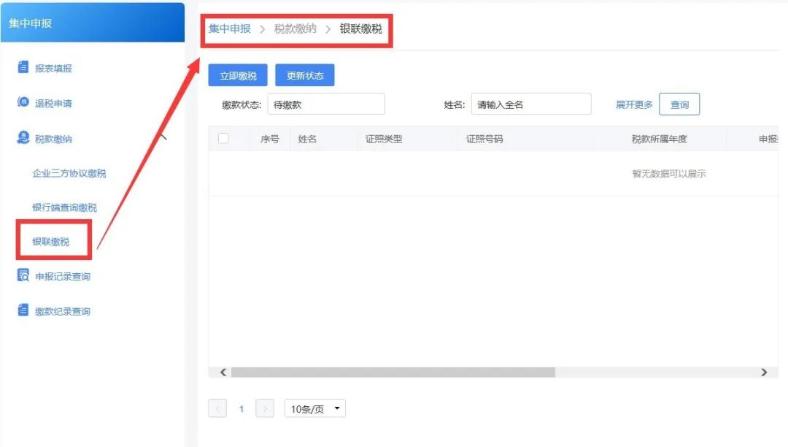Click the scrollbar right arrow icon

[x=764, y=372]
